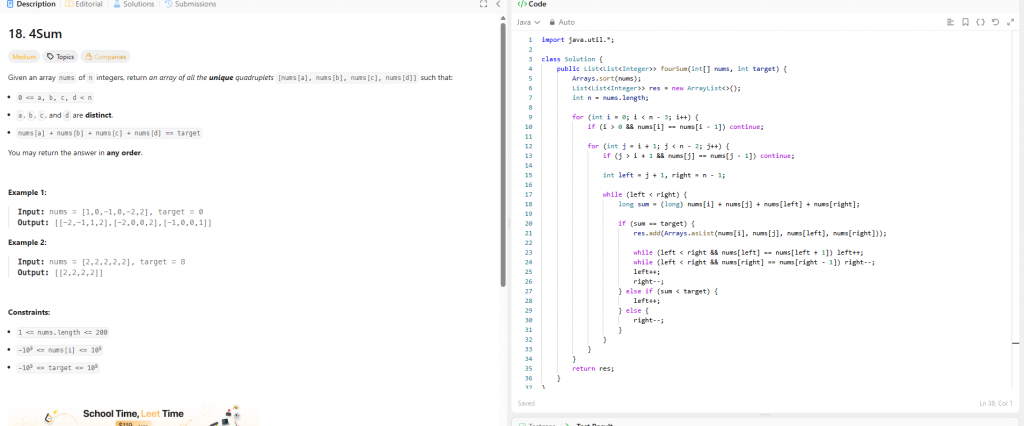Click the School Time Leet Time banner

[x=133, y=416]
